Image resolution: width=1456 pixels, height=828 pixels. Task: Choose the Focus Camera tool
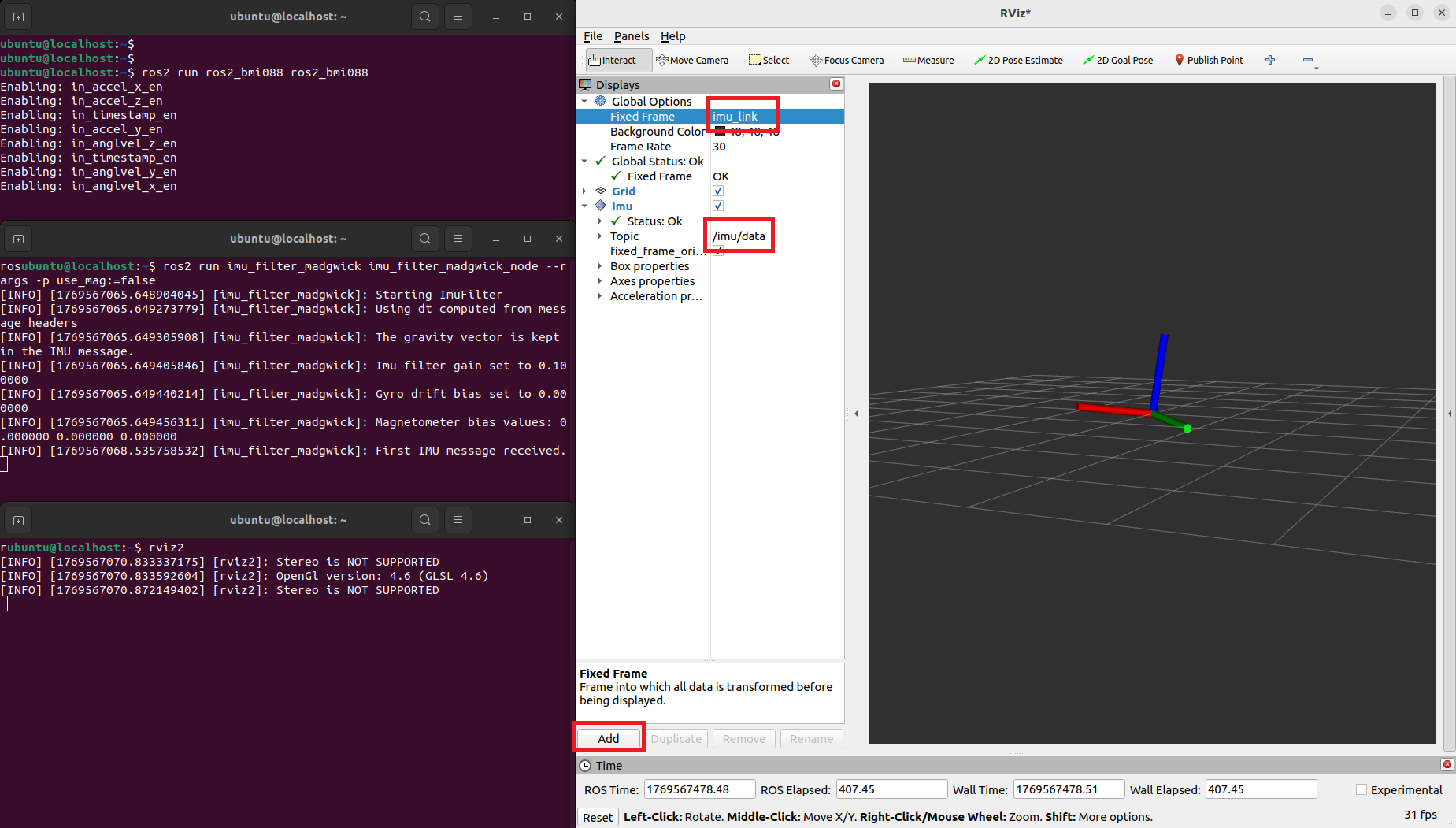tap(847, 60)
